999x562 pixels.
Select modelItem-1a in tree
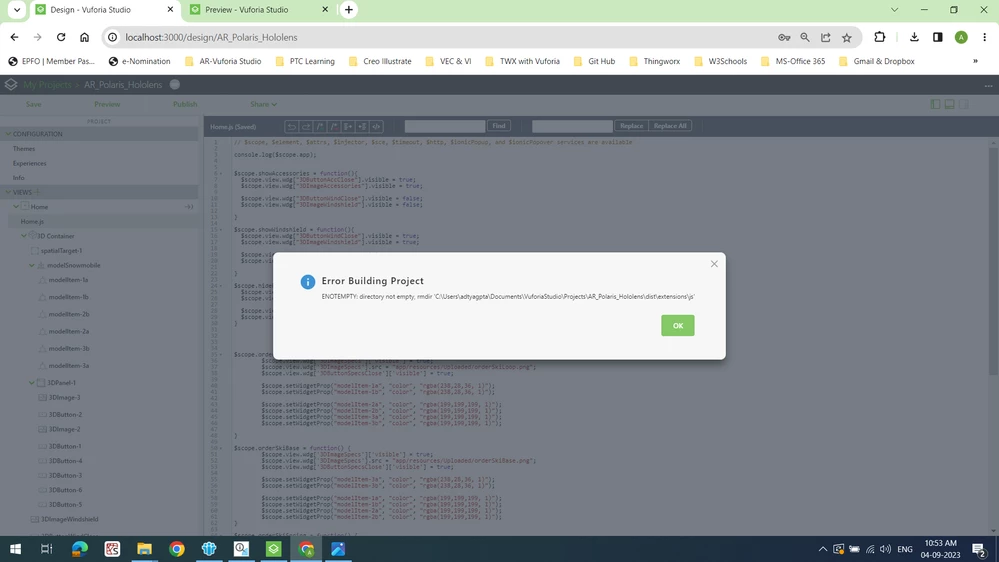coord(68,280)
